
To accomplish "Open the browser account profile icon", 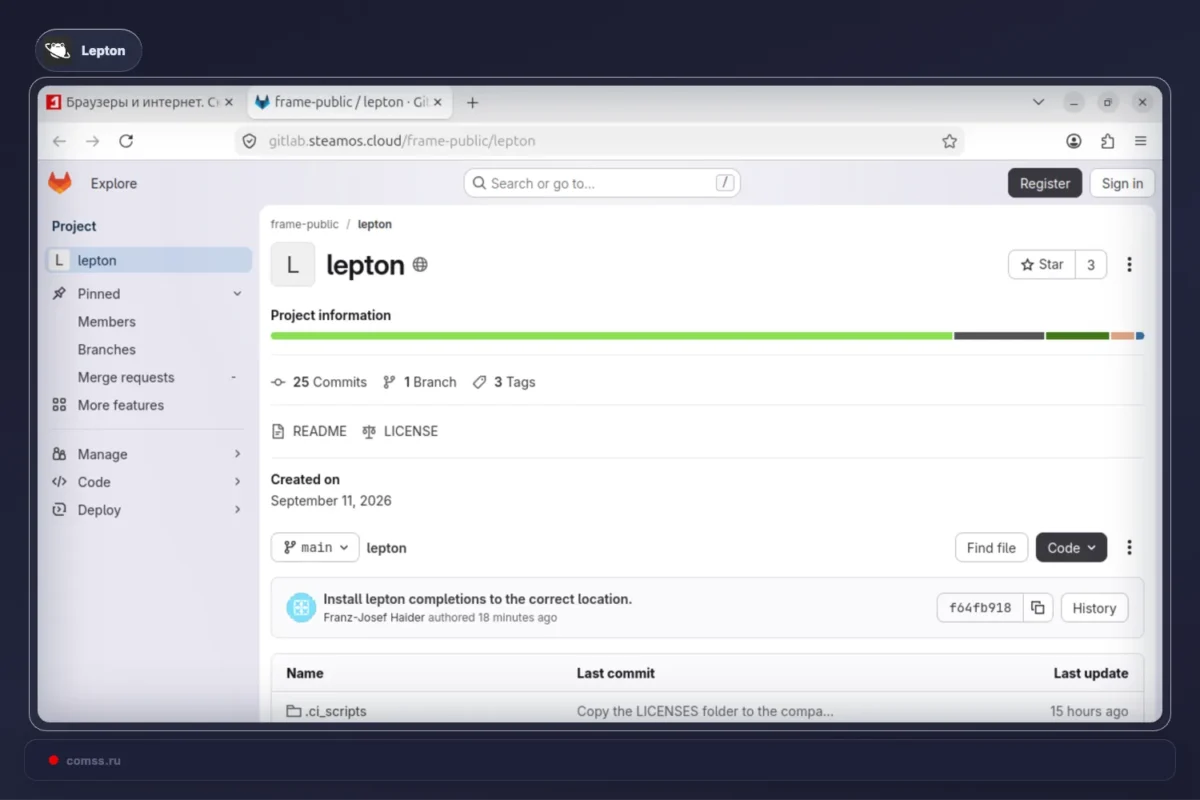I will [1074, 141].
